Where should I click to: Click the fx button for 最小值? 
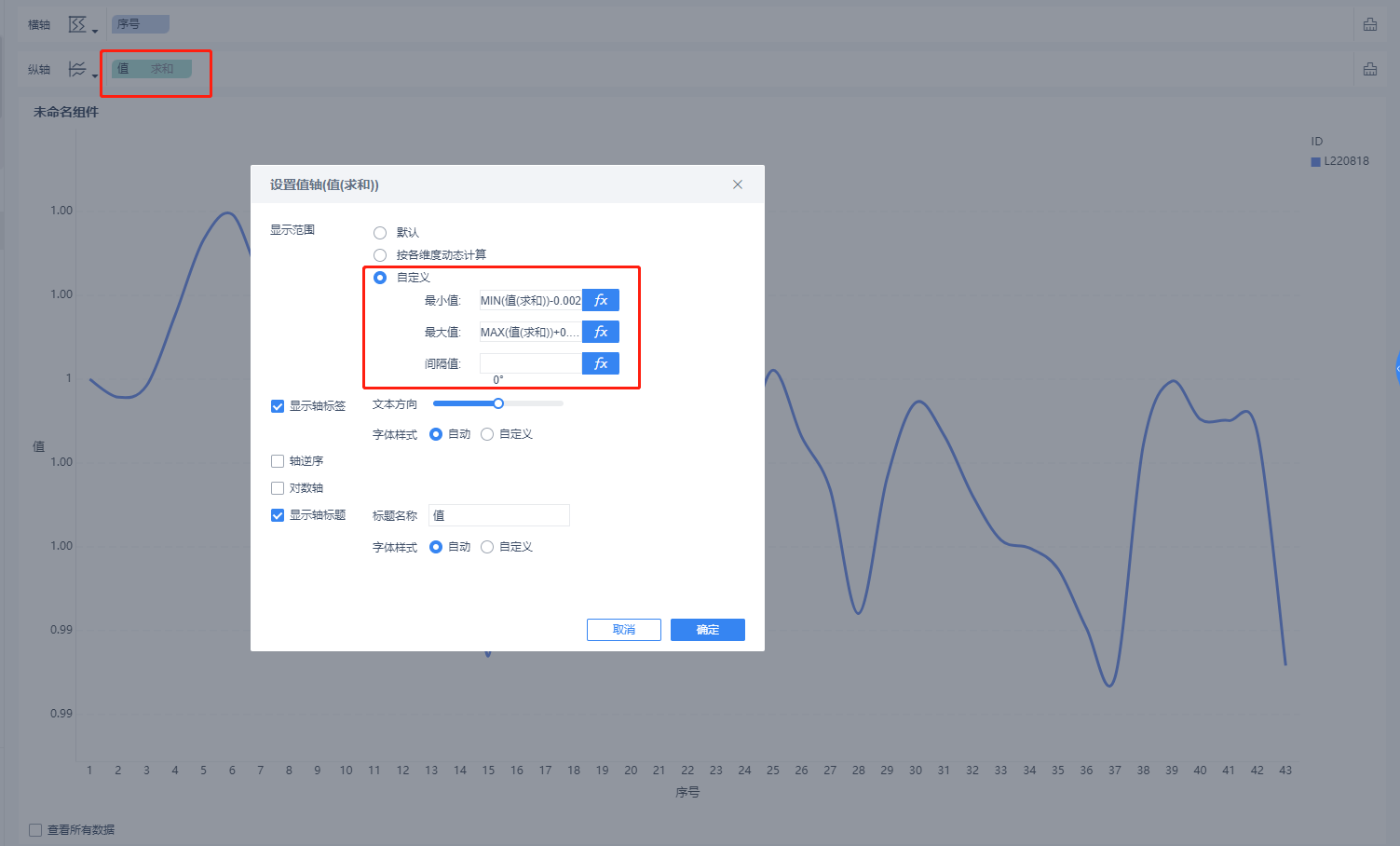coord(601,300)
